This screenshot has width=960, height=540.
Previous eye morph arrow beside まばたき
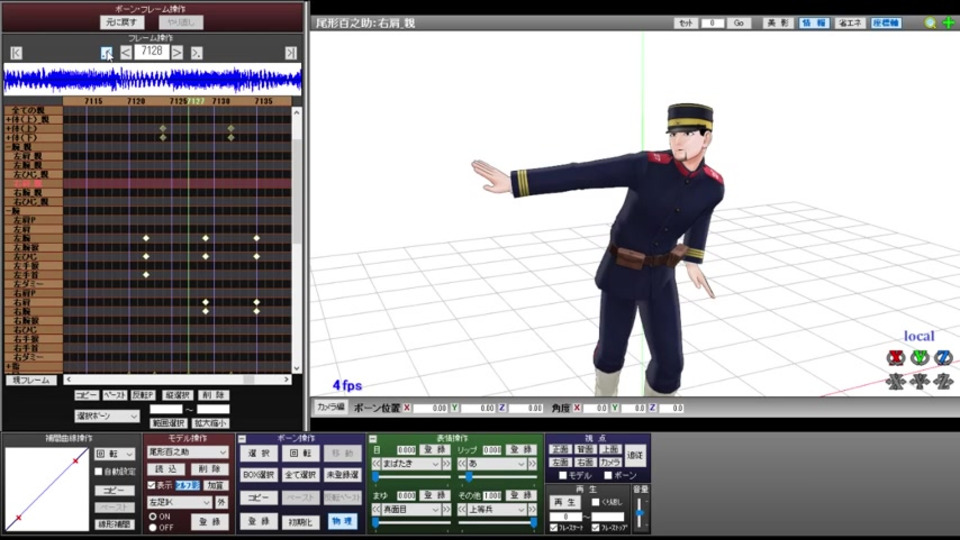tap(376, 464)
